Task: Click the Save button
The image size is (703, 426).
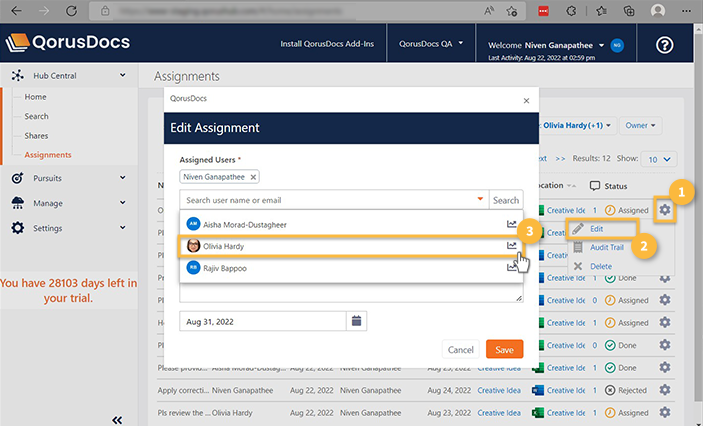Action: [x=504, y=349]
